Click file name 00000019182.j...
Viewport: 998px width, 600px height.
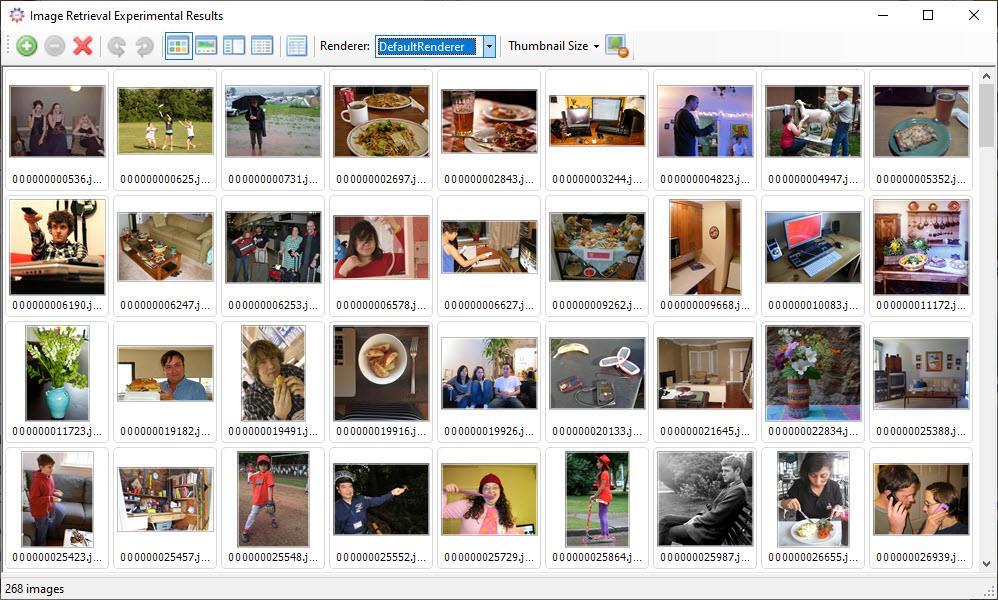[165, 431]
